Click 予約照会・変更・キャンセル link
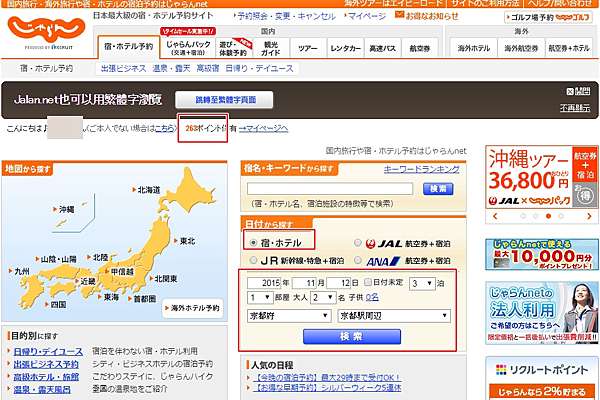 pos(286,16)
